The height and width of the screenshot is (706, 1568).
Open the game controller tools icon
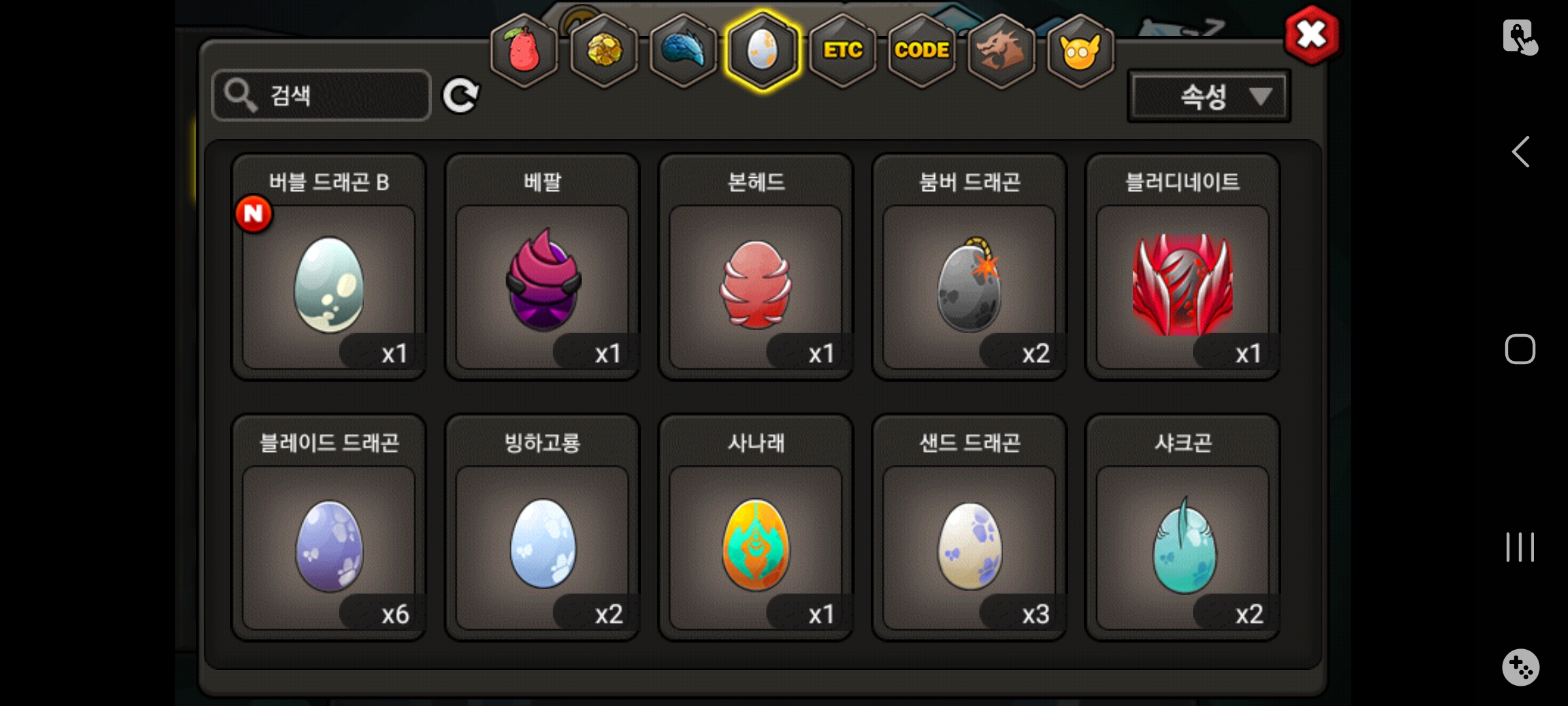(x=1520, y=667)
